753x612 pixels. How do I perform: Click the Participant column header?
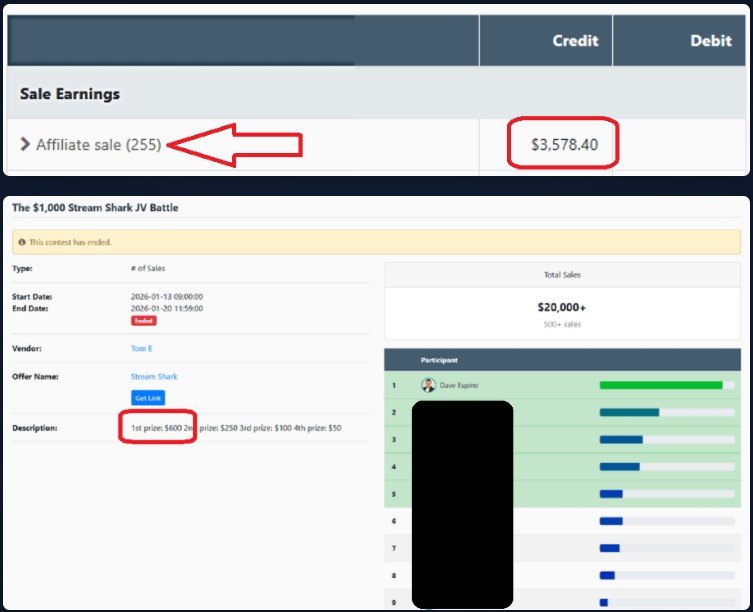pyautogui.click(x=439, y=360)
